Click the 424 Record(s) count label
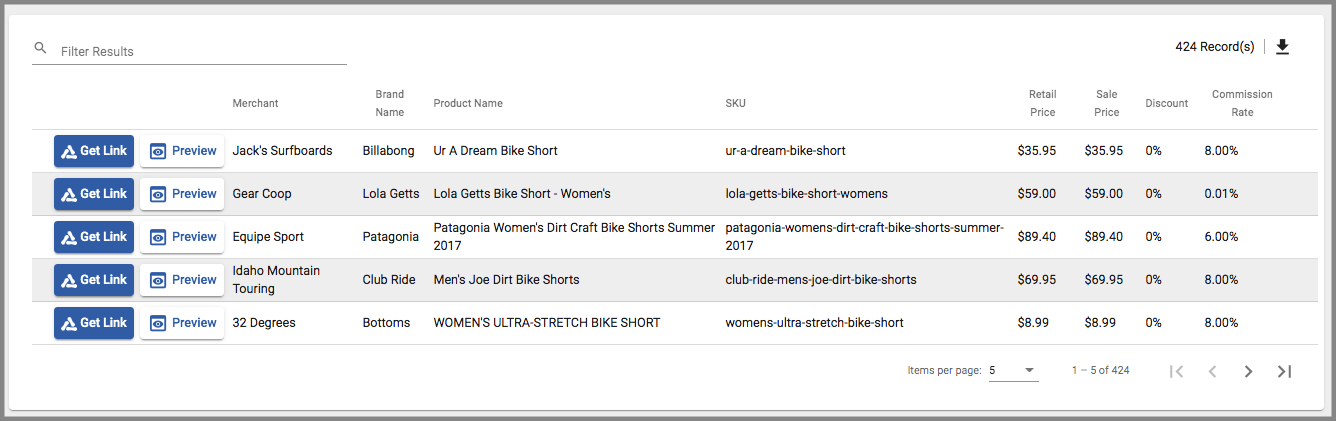This screenshot has width=1336, height=421. click(1214, 47)
